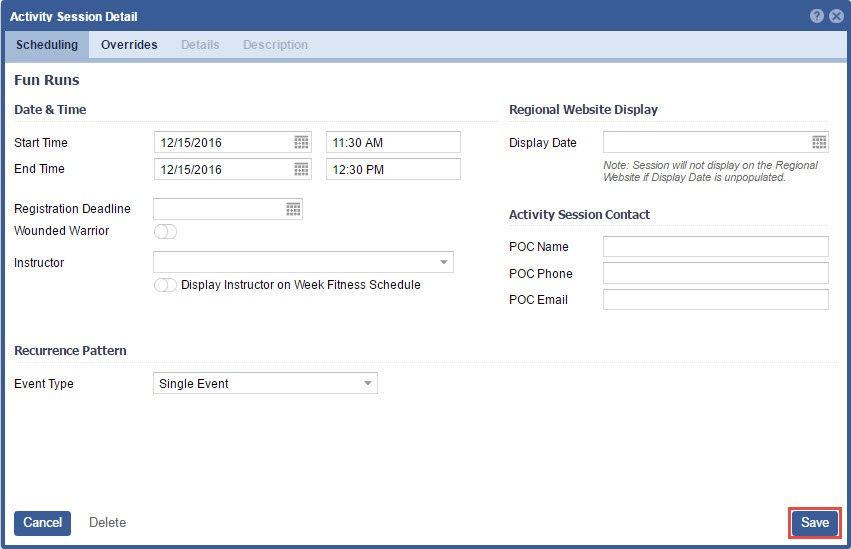851x549 pixels.
Task: Click the Cancel button
Action: (42, 523)
